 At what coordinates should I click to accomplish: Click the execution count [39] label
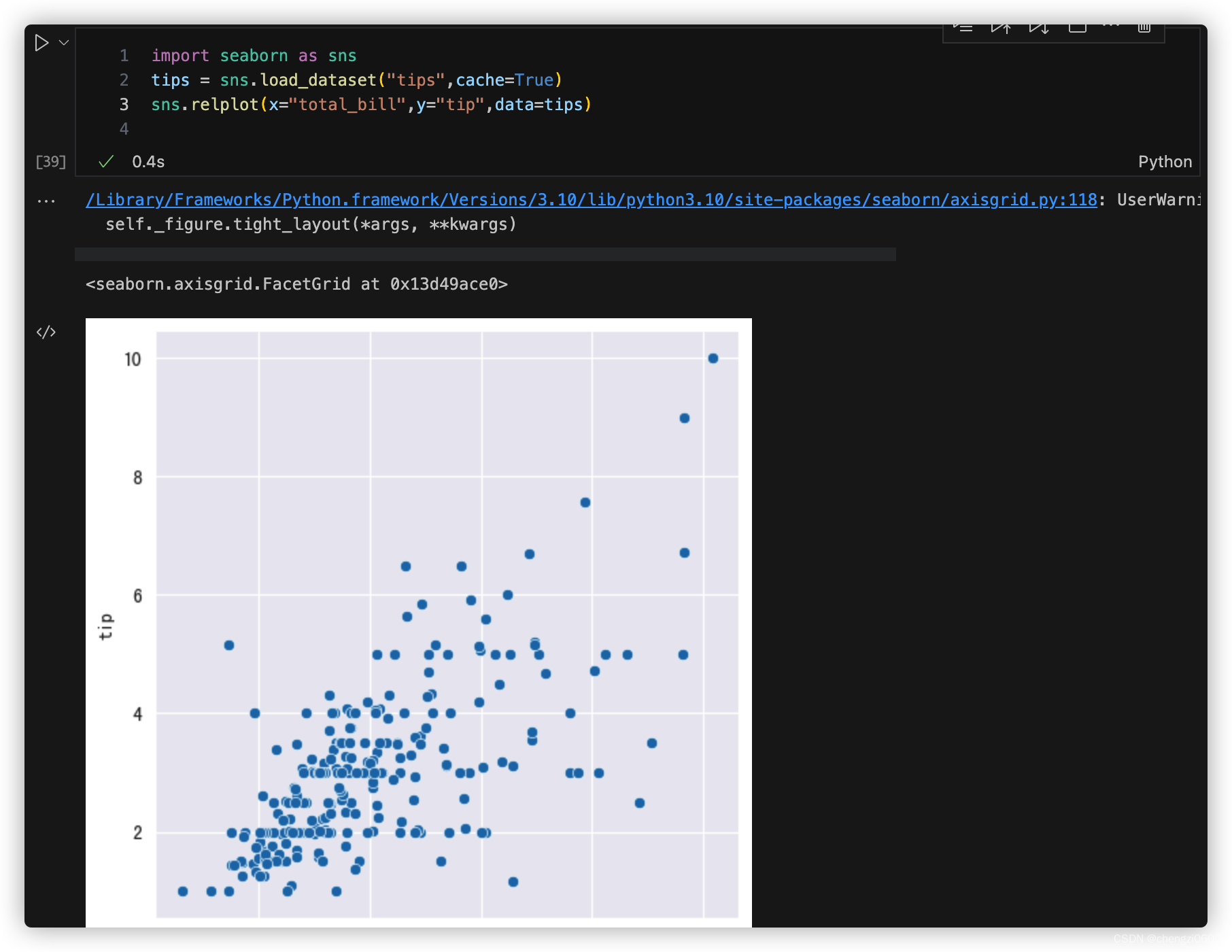50,162
